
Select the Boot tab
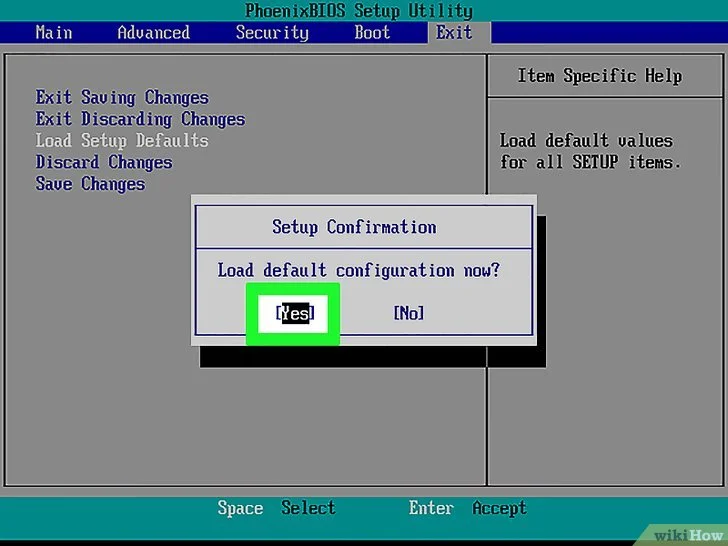coord(372,32)
